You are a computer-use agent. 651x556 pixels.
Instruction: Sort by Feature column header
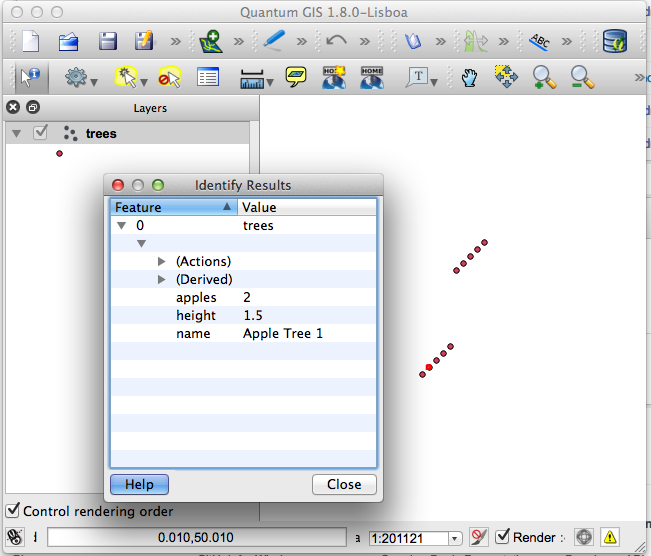coord(174,207)
